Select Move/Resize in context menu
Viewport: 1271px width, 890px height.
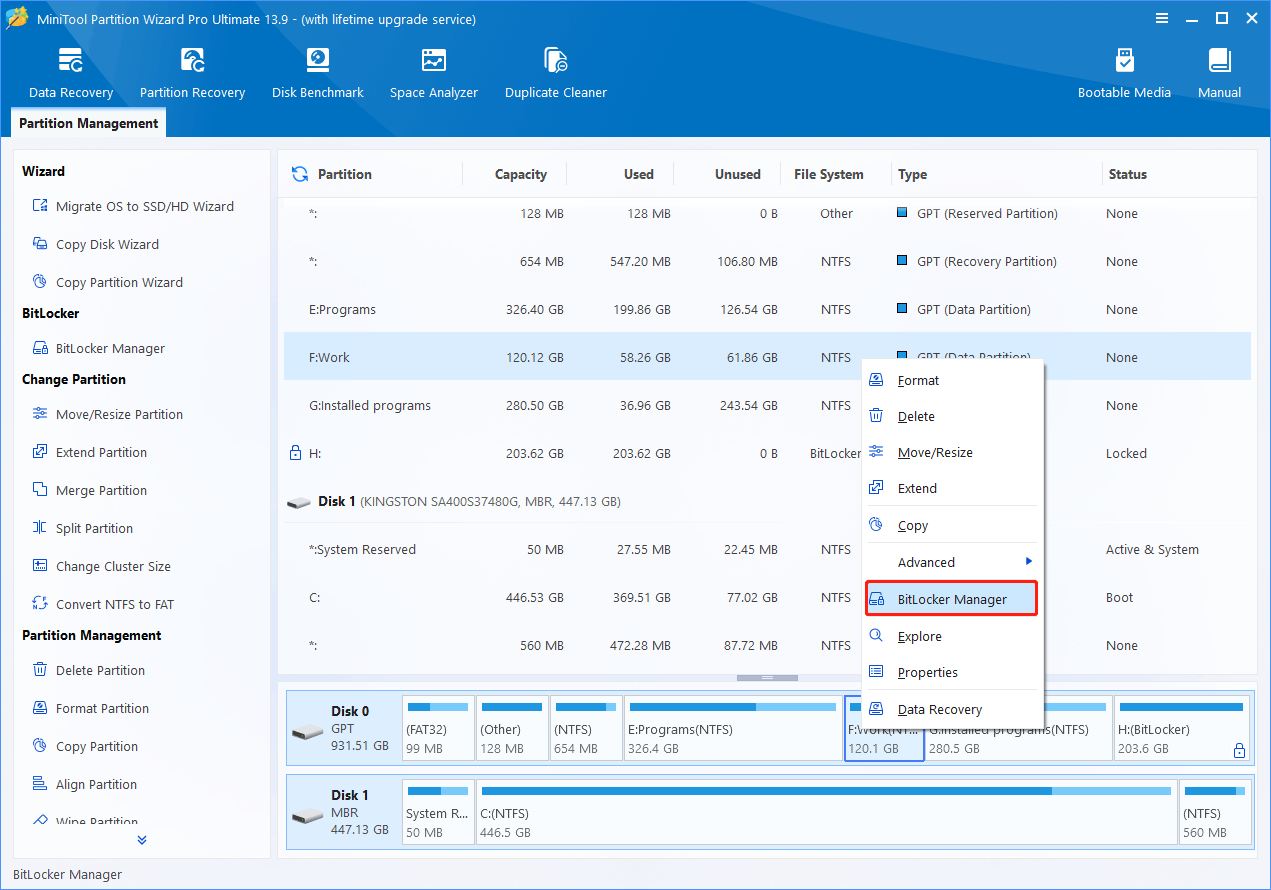[x=953, y=452]
